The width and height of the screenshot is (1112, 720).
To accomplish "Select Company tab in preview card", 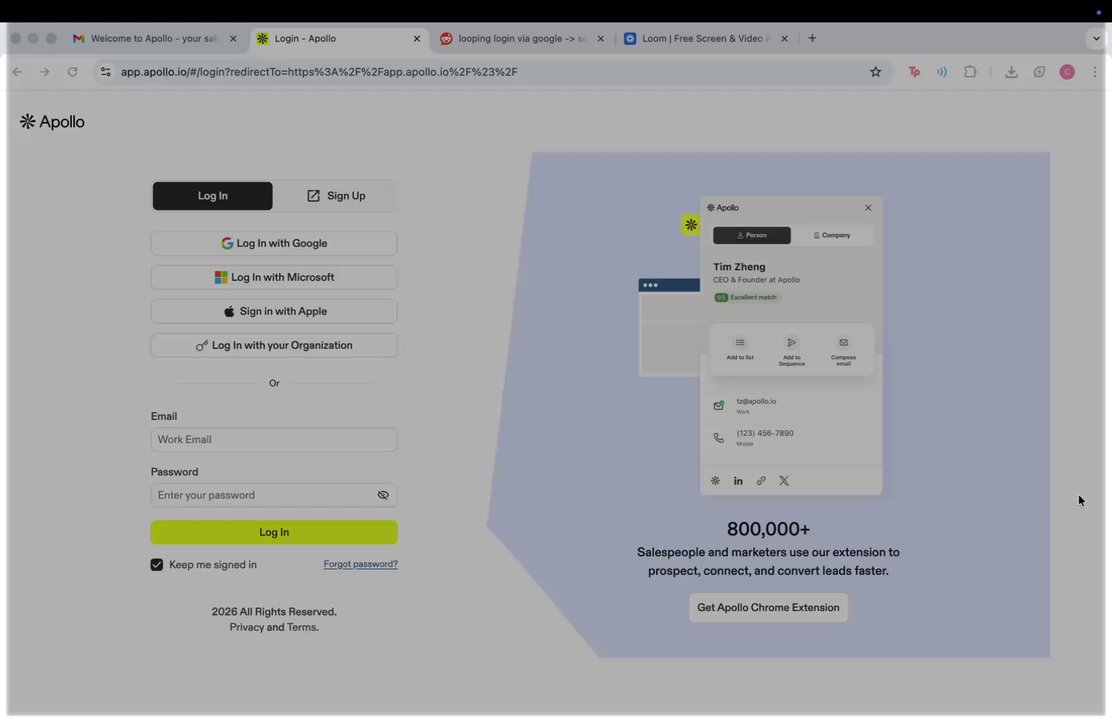I will (832, 235).
